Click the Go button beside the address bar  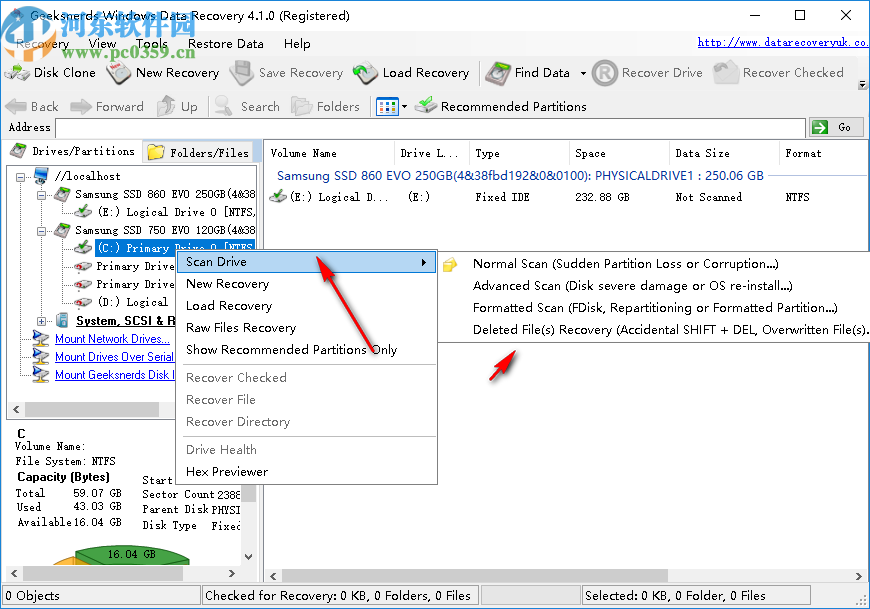(x=836, y=127)
